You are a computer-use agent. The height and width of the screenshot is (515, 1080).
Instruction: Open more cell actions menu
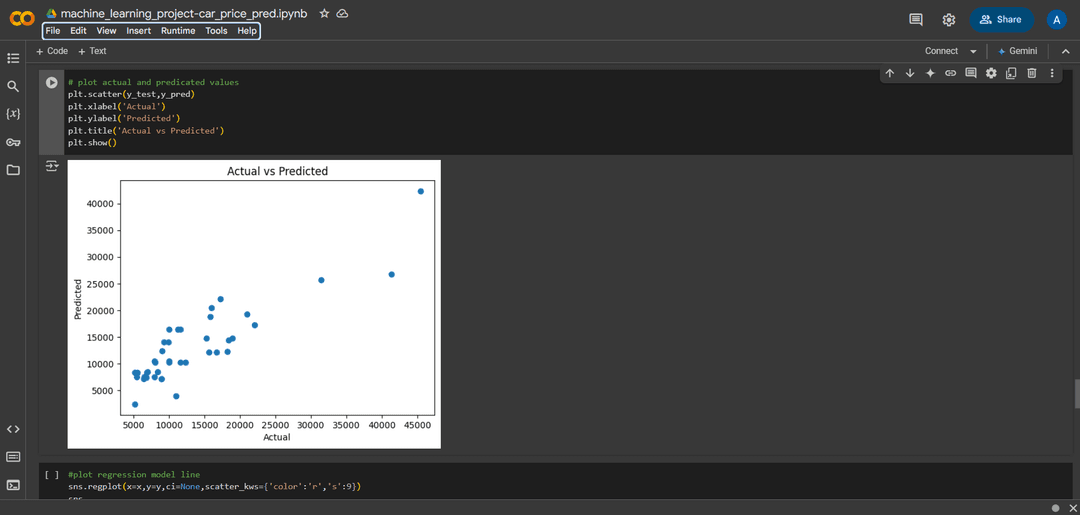[x=1052, y=73]
